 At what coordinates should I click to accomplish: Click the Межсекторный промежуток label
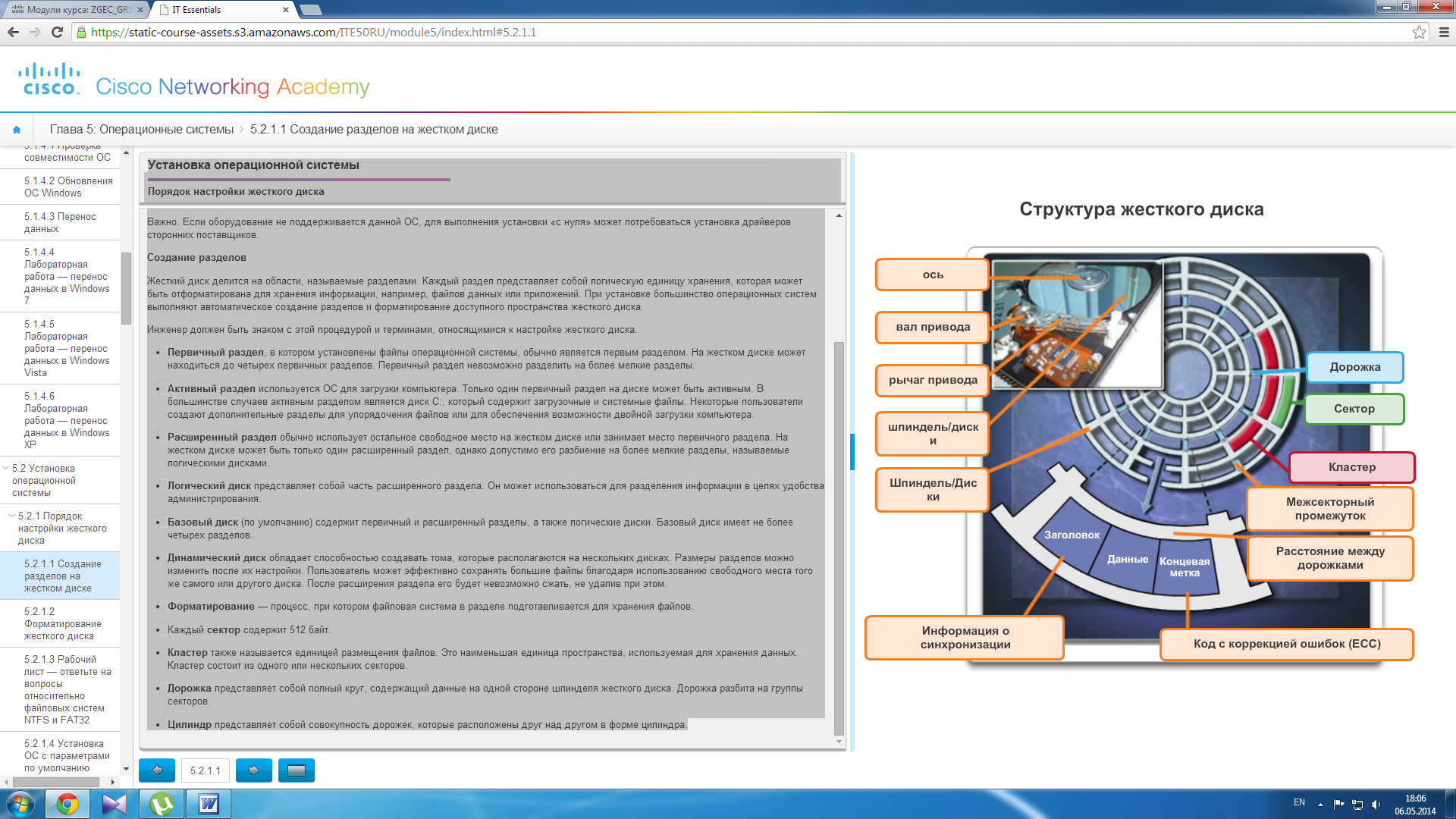coord(1330,509)
